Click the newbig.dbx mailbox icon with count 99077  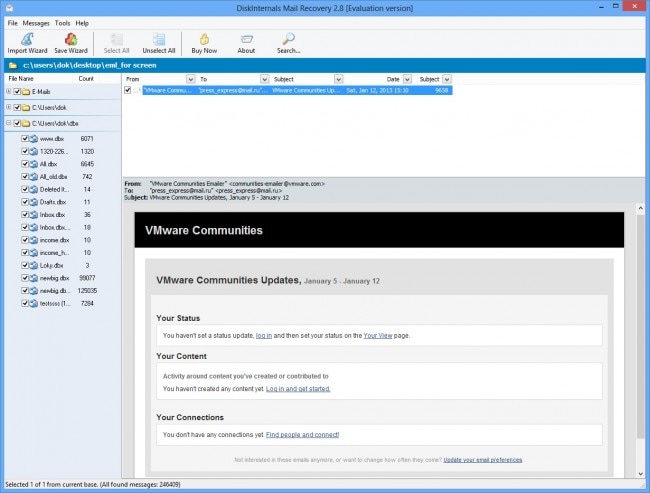tap(34, 278)
